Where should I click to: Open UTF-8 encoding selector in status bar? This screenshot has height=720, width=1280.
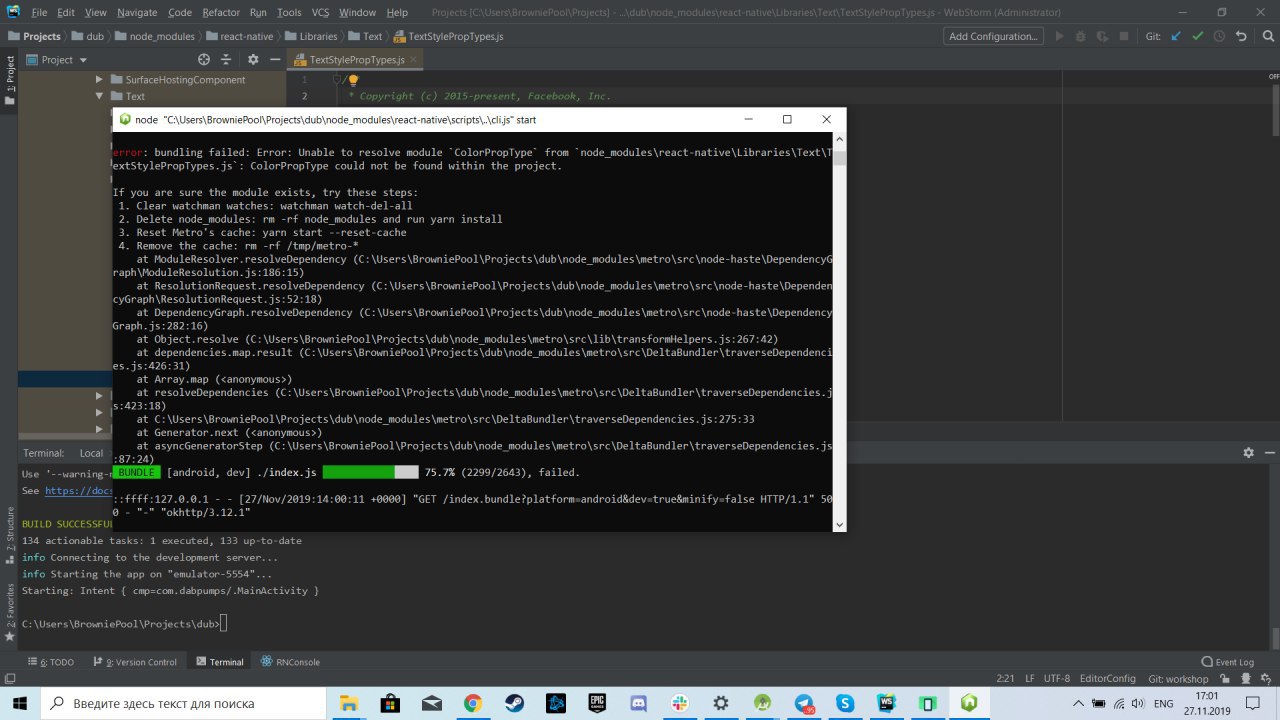click(x=1057, y=678)
